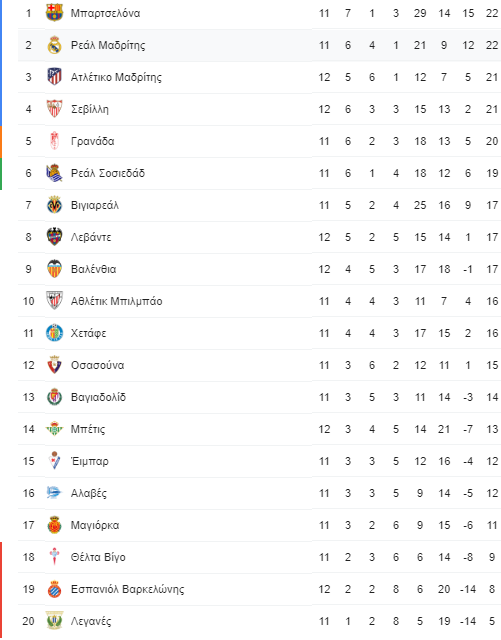Select the Μαγιόρκα team row
The width and height of the screenshot is (501, 640).
click(259, 525)
